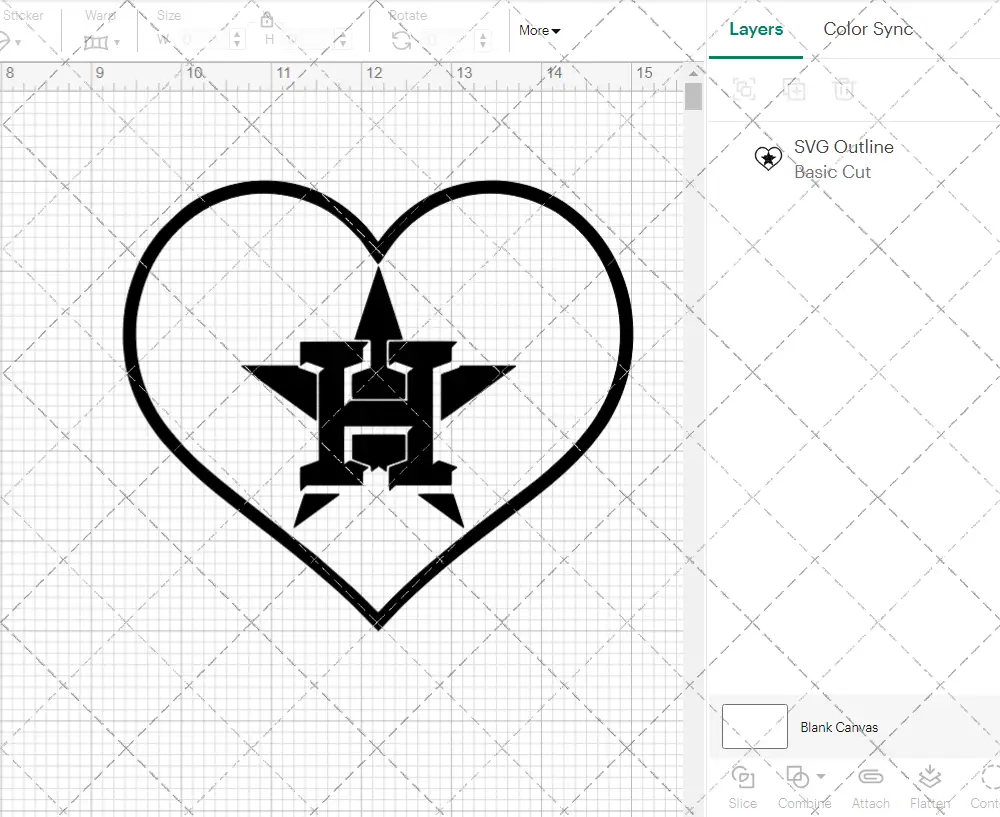Click the Attach paperclip icon
The width and height of the screenshot is (1000, 817).
tap(870, 778)
